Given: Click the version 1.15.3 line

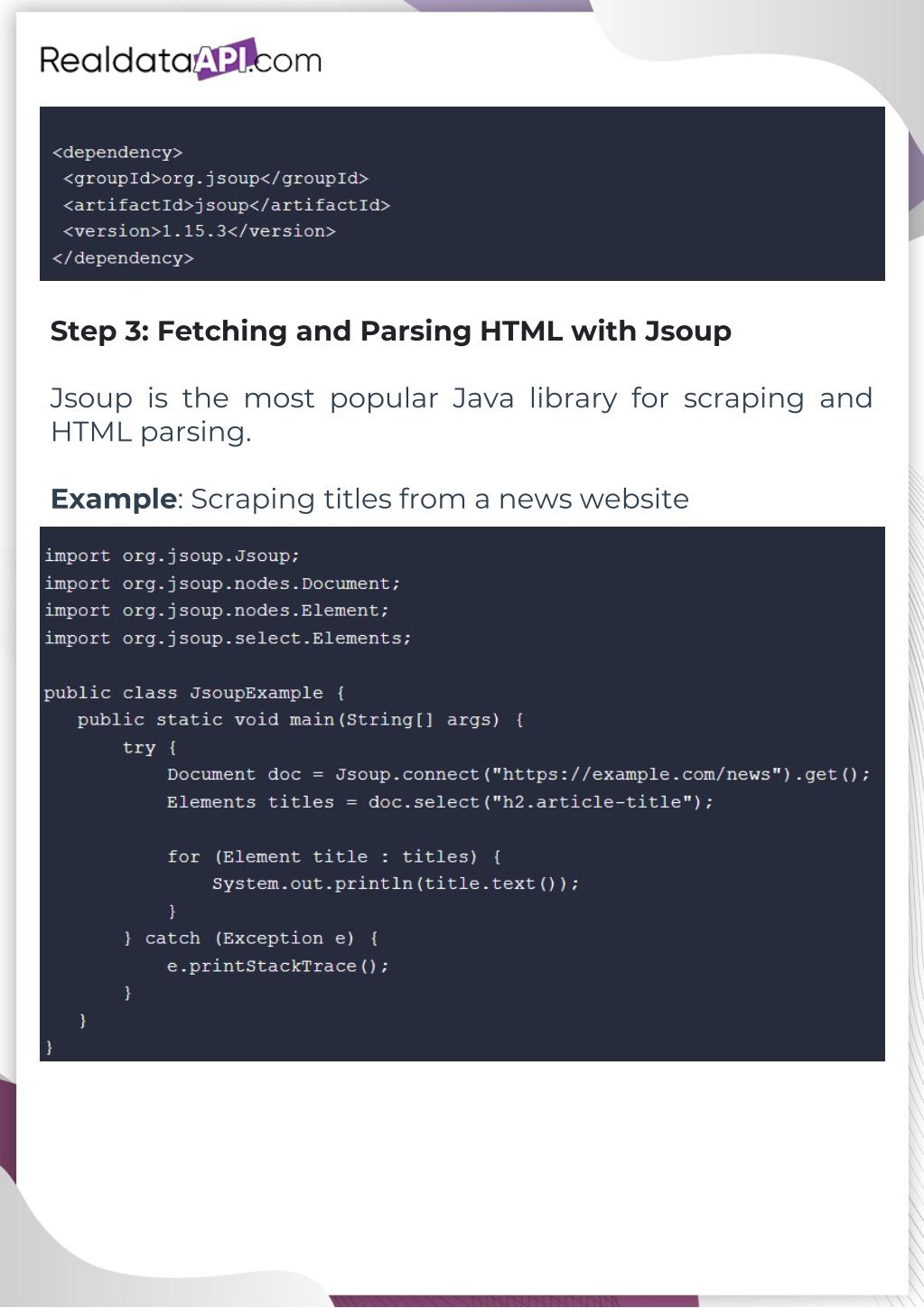Looking at the screenshot, I should tap(200, 231).
